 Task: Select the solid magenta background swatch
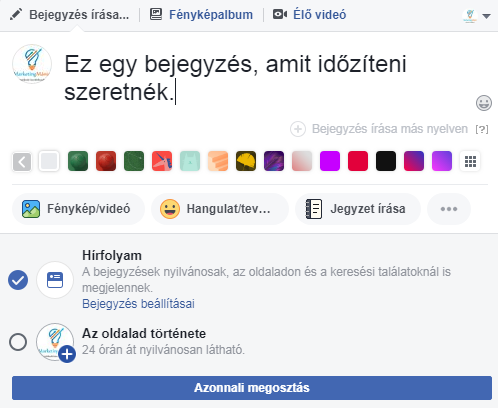click(x=330, y=161)
